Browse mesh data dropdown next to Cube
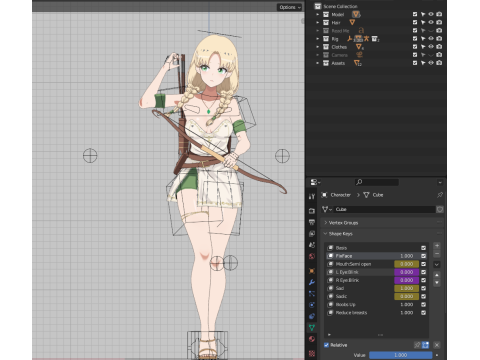 [327, 209]
